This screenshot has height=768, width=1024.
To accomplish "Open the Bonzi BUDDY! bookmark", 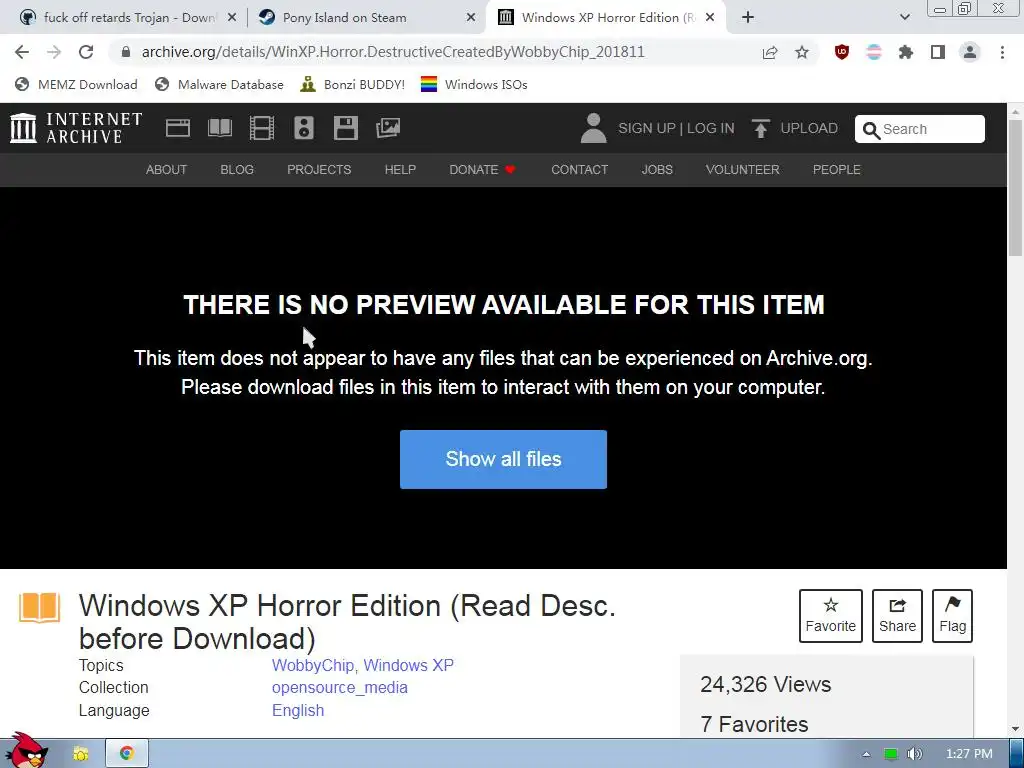I will point(353,84).
